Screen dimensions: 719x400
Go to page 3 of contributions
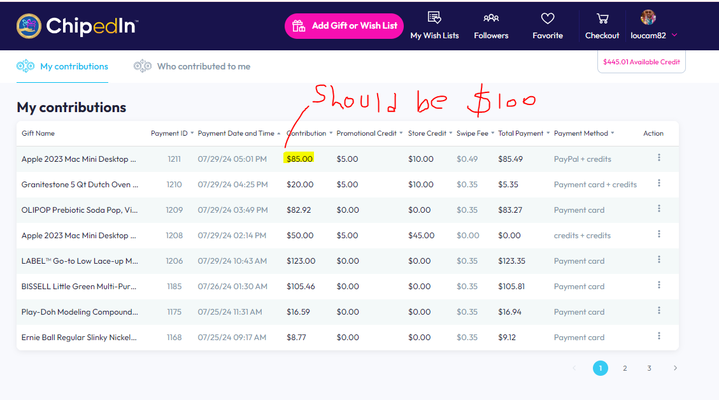pyautogui.click(x=649, y=368)
